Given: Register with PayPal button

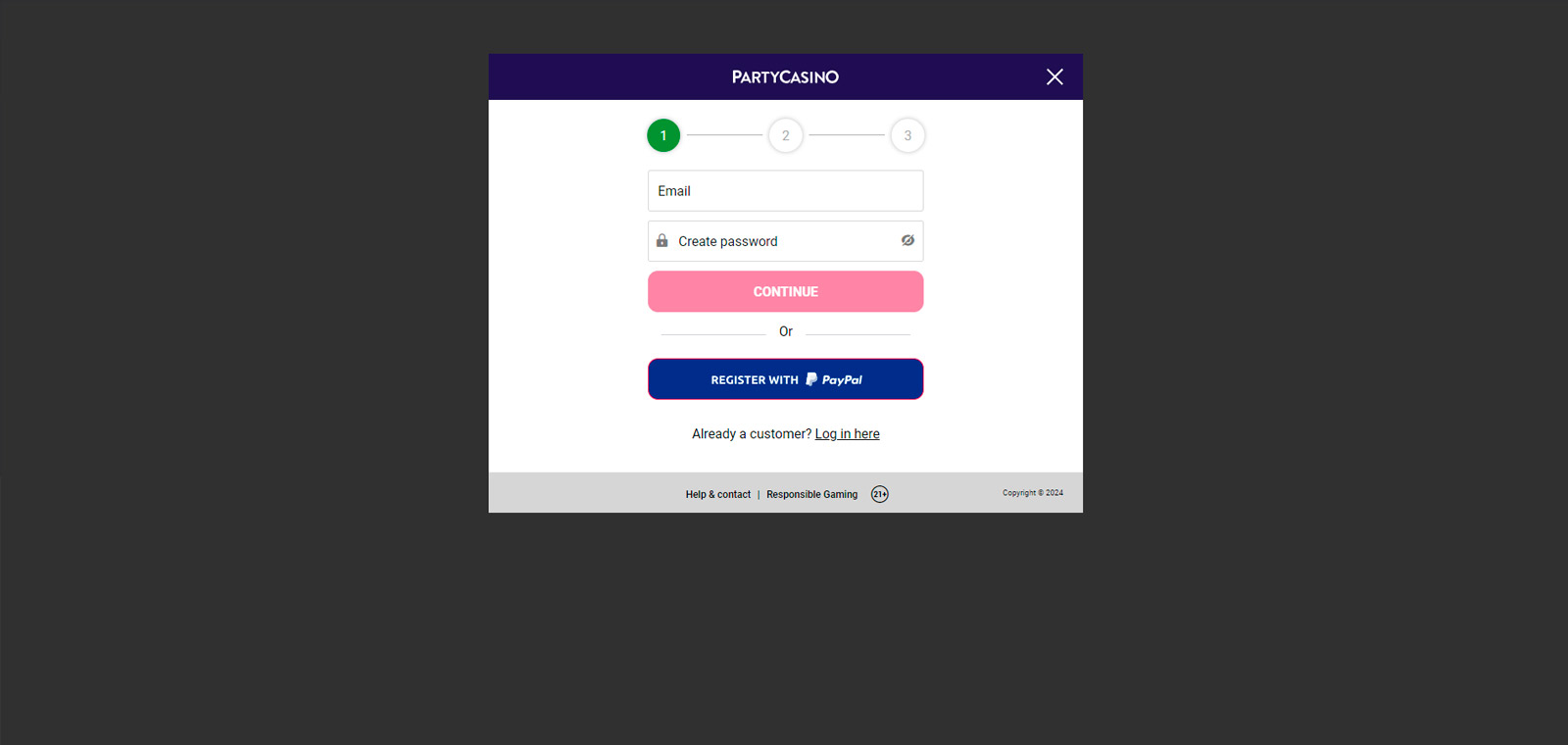Looking at the screenshot, I should pyautogui.click(x=785, y=379).
